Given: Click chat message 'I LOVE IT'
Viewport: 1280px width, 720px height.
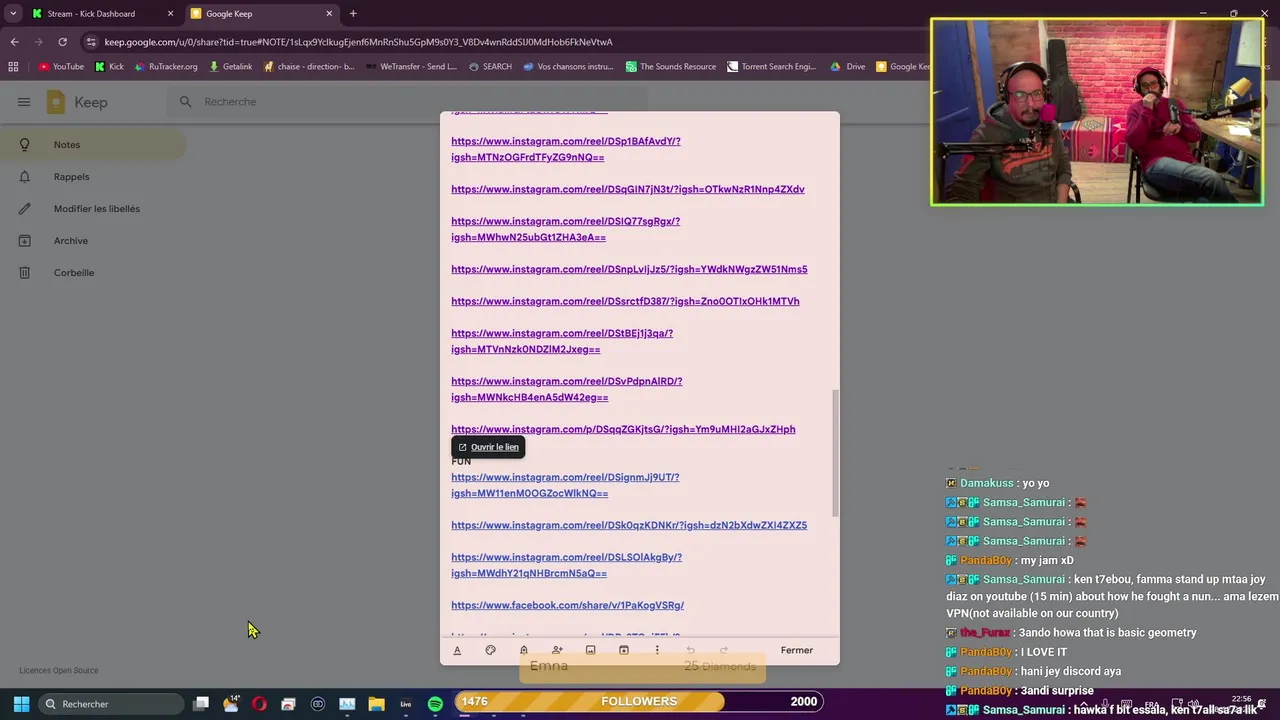Looking at the screenshot, I should [1044, 652].
